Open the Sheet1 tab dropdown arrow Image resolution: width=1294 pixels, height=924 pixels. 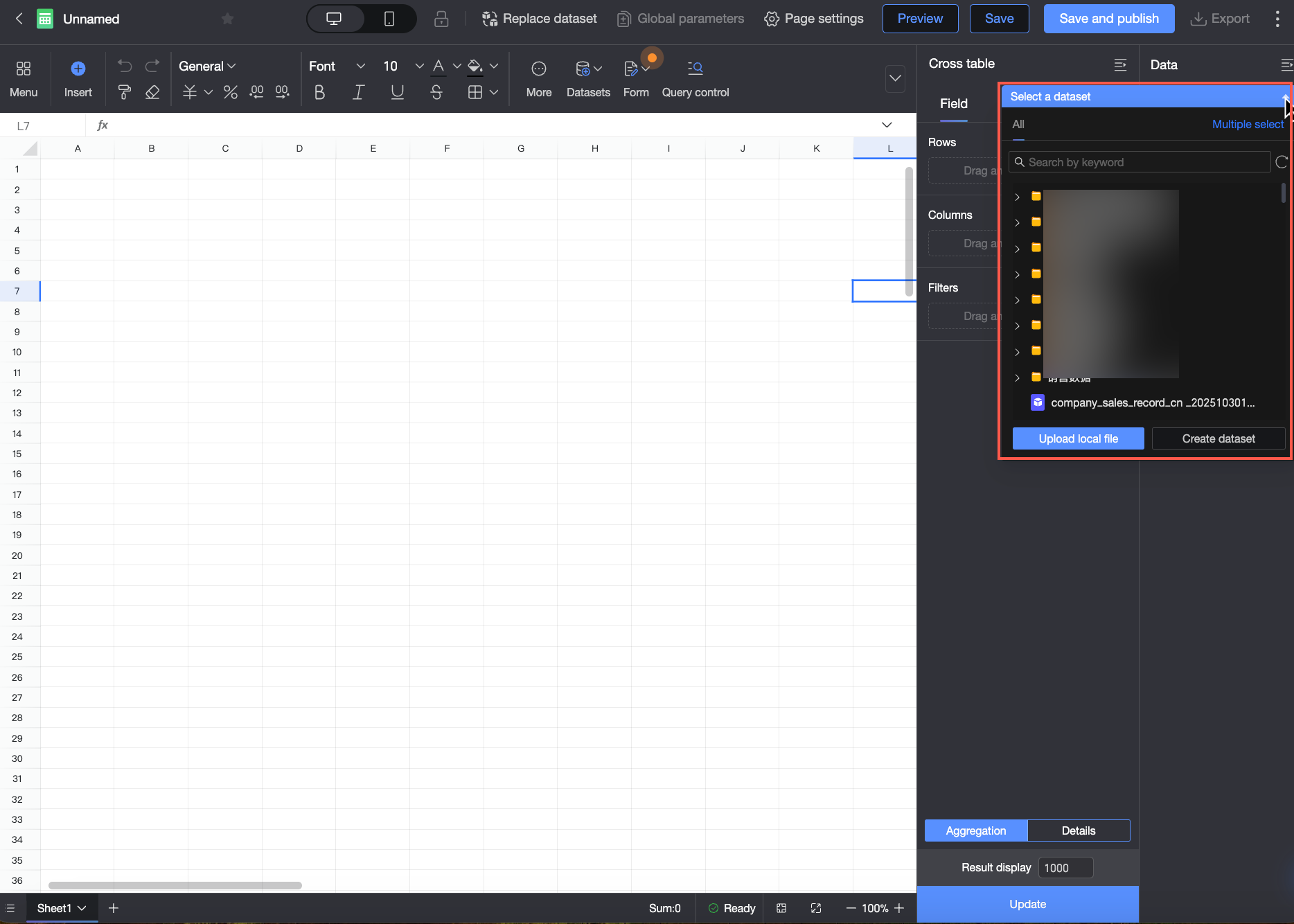point(82,908)
